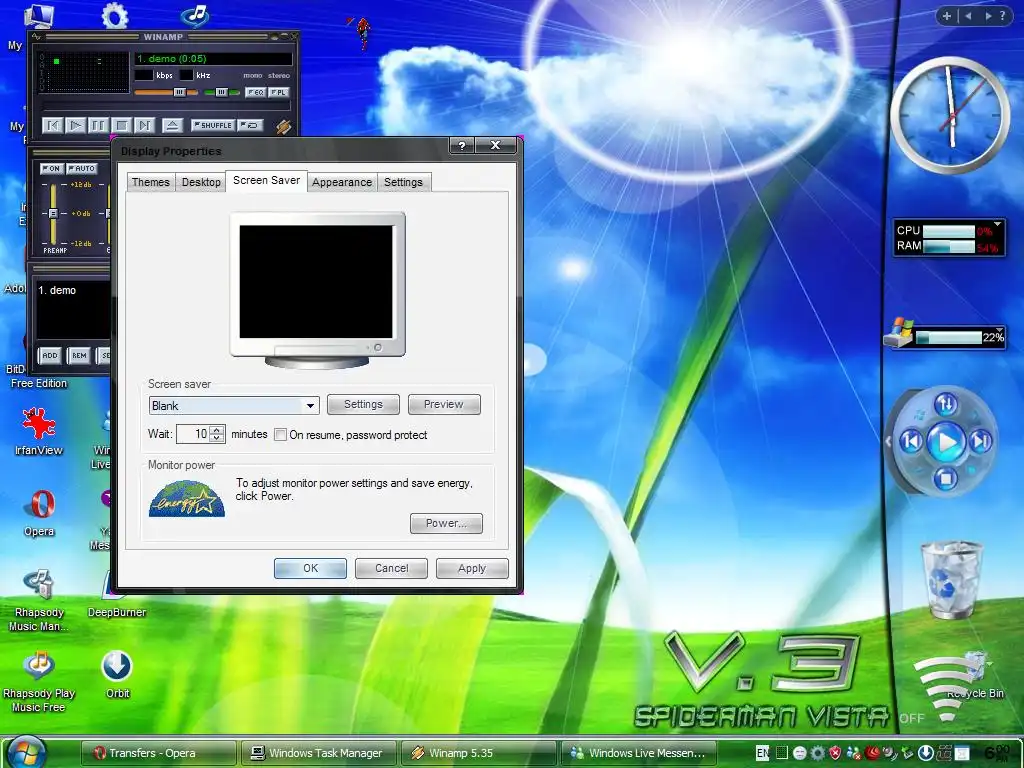Click the screen saver monitor preview

(317, 290)
